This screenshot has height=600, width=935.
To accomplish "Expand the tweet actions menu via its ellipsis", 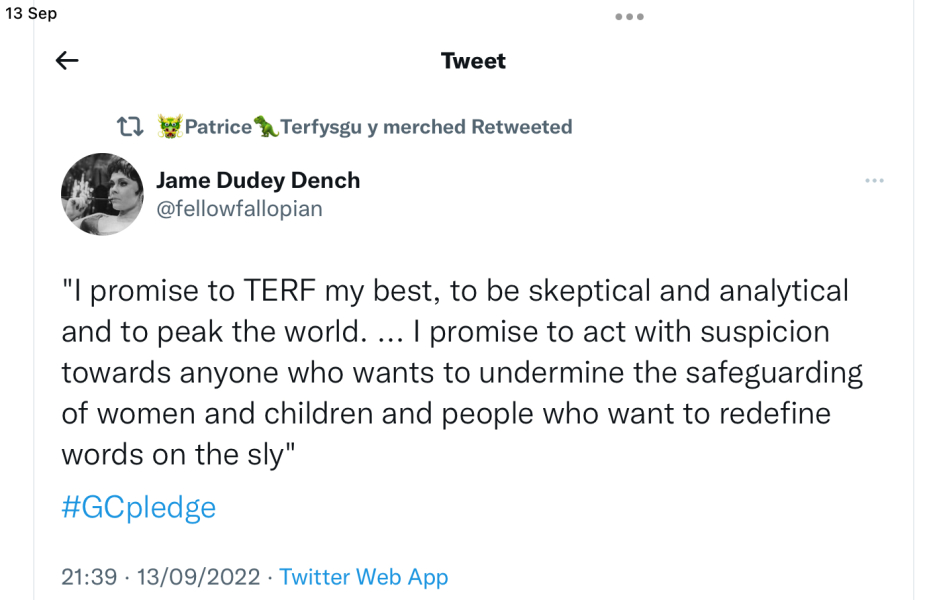I will pyautogui.click(x=875, y=180).
